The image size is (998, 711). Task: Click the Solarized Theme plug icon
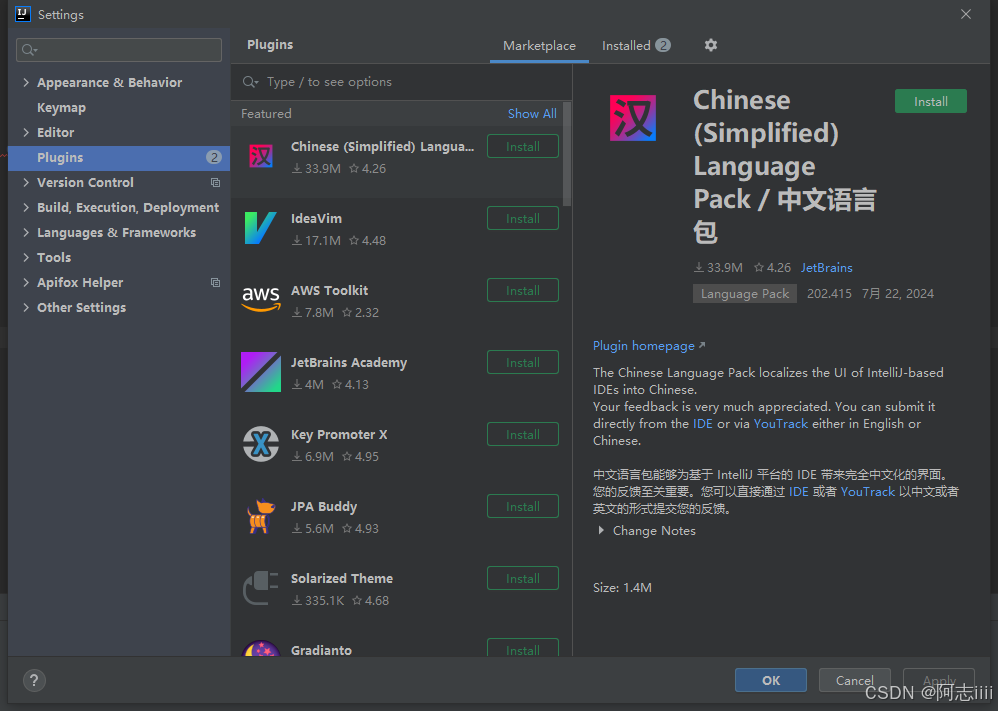261,588
